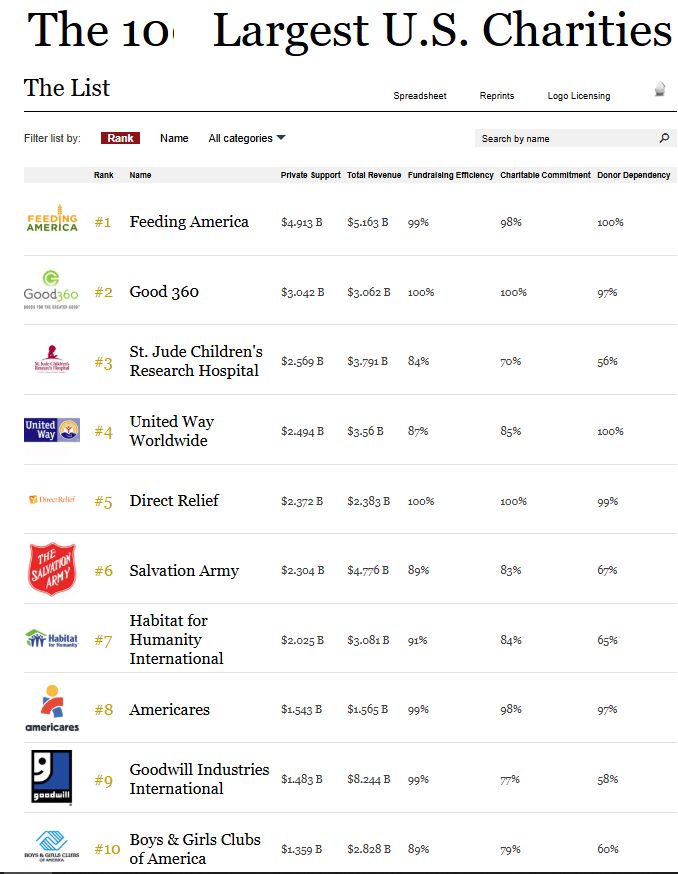Click the search magnifier icon
The image size is (678, 874).
click(x=664, y=139)
